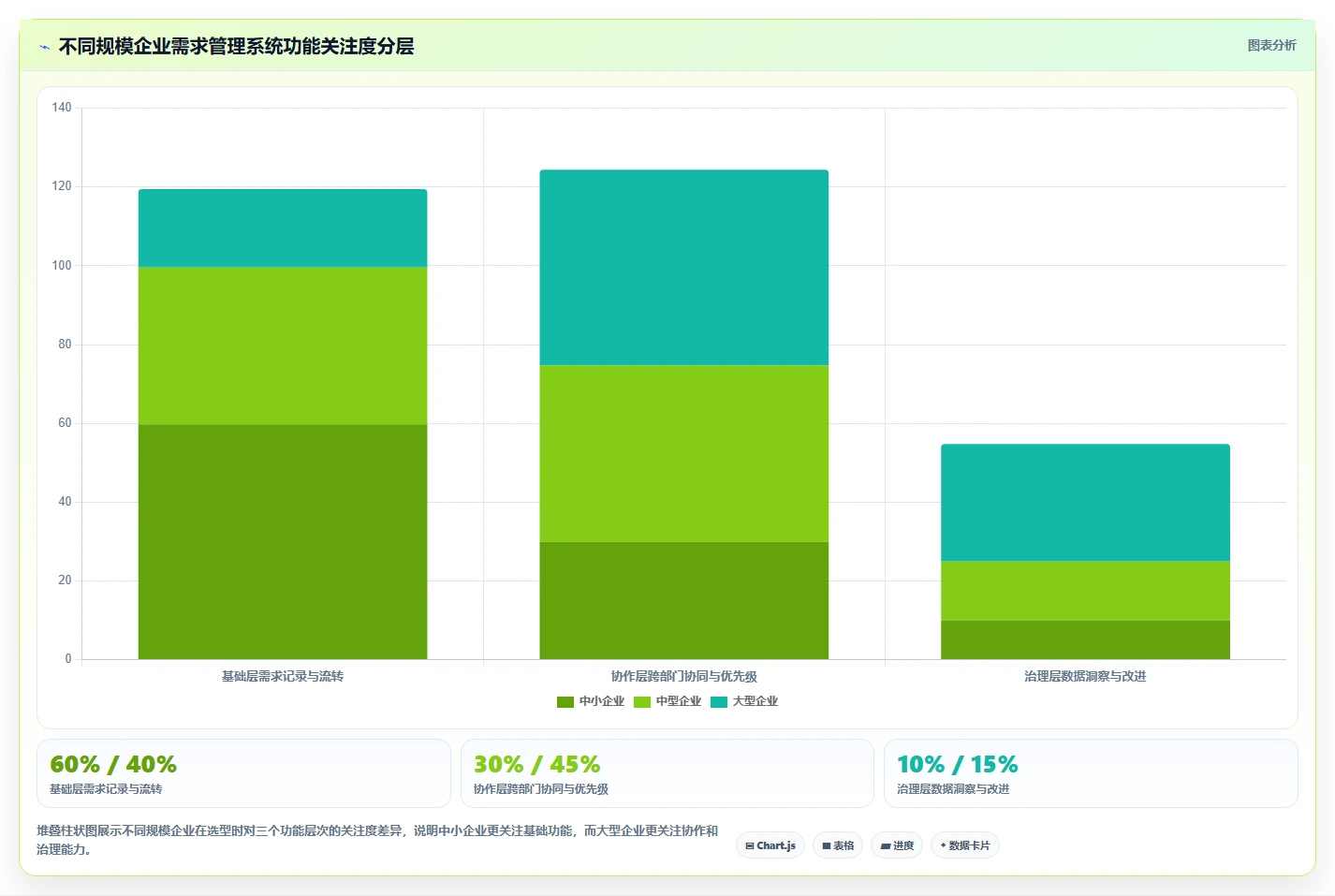Open the 30% / 45% stat card
1335x896 pixels.
pos(667,773)
